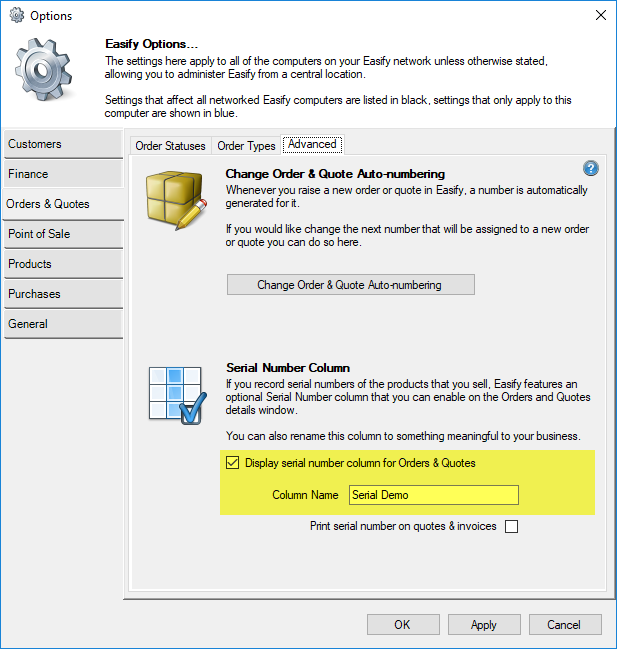Open the Customers options section
617x649 pixels.
click(62, 144)
